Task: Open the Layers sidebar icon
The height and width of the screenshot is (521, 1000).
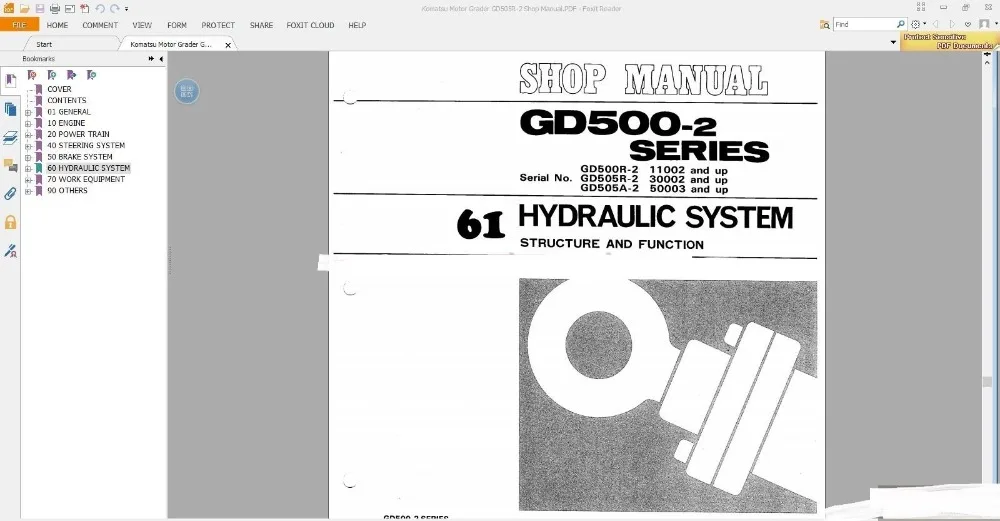Action: pos(10,137)
